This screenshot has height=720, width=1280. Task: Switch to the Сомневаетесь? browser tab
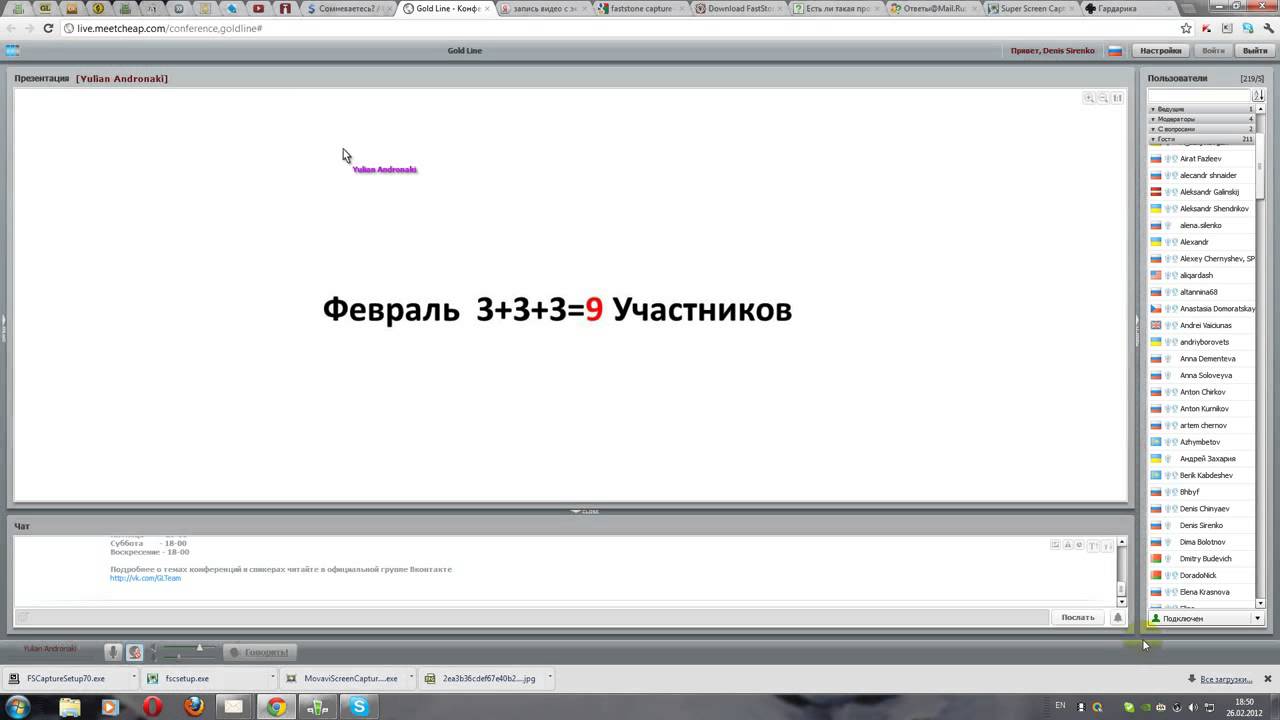click(348, 8)
